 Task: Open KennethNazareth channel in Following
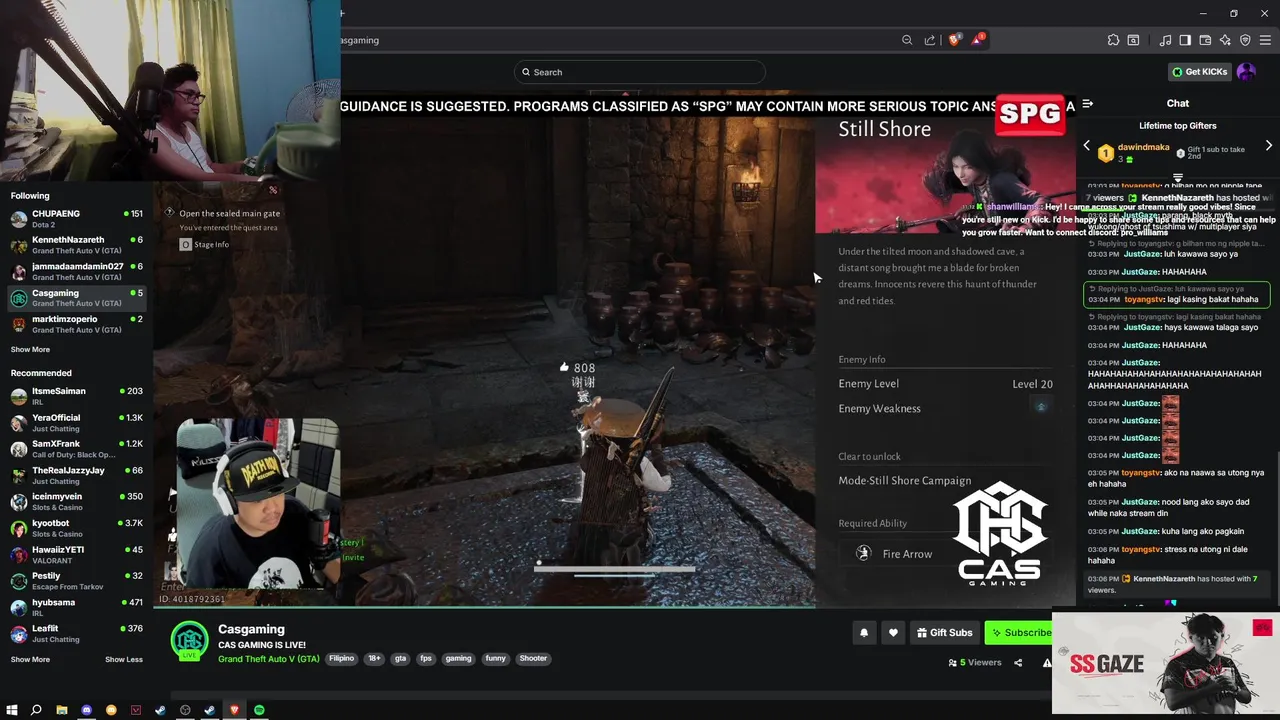point(77,245)
